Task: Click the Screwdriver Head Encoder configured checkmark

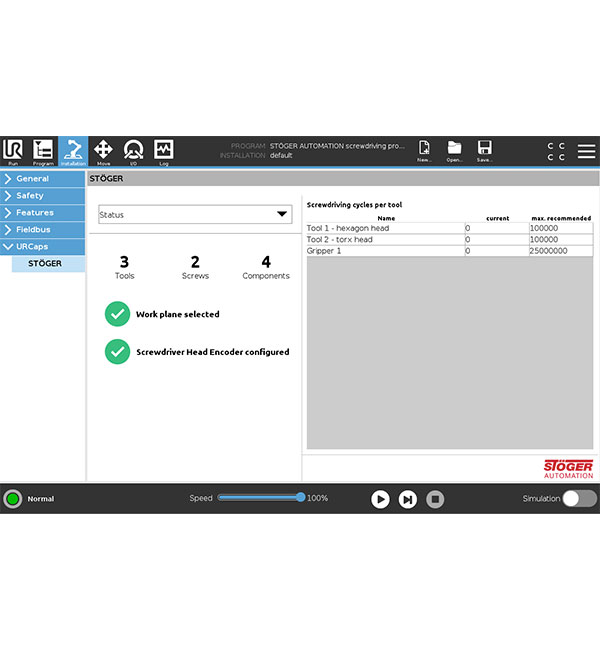Action: point(117,352)
